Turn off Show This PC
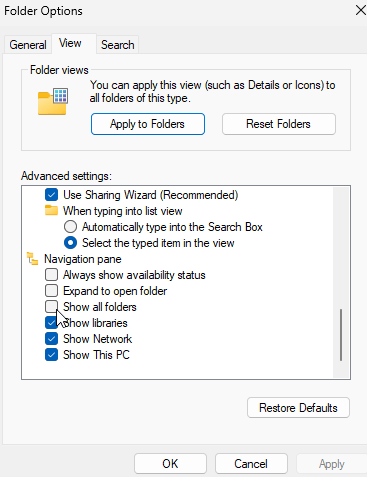Image resolution: width=367 pixels, height=477 pixels. pyautogui.click(x=51, y=355)
